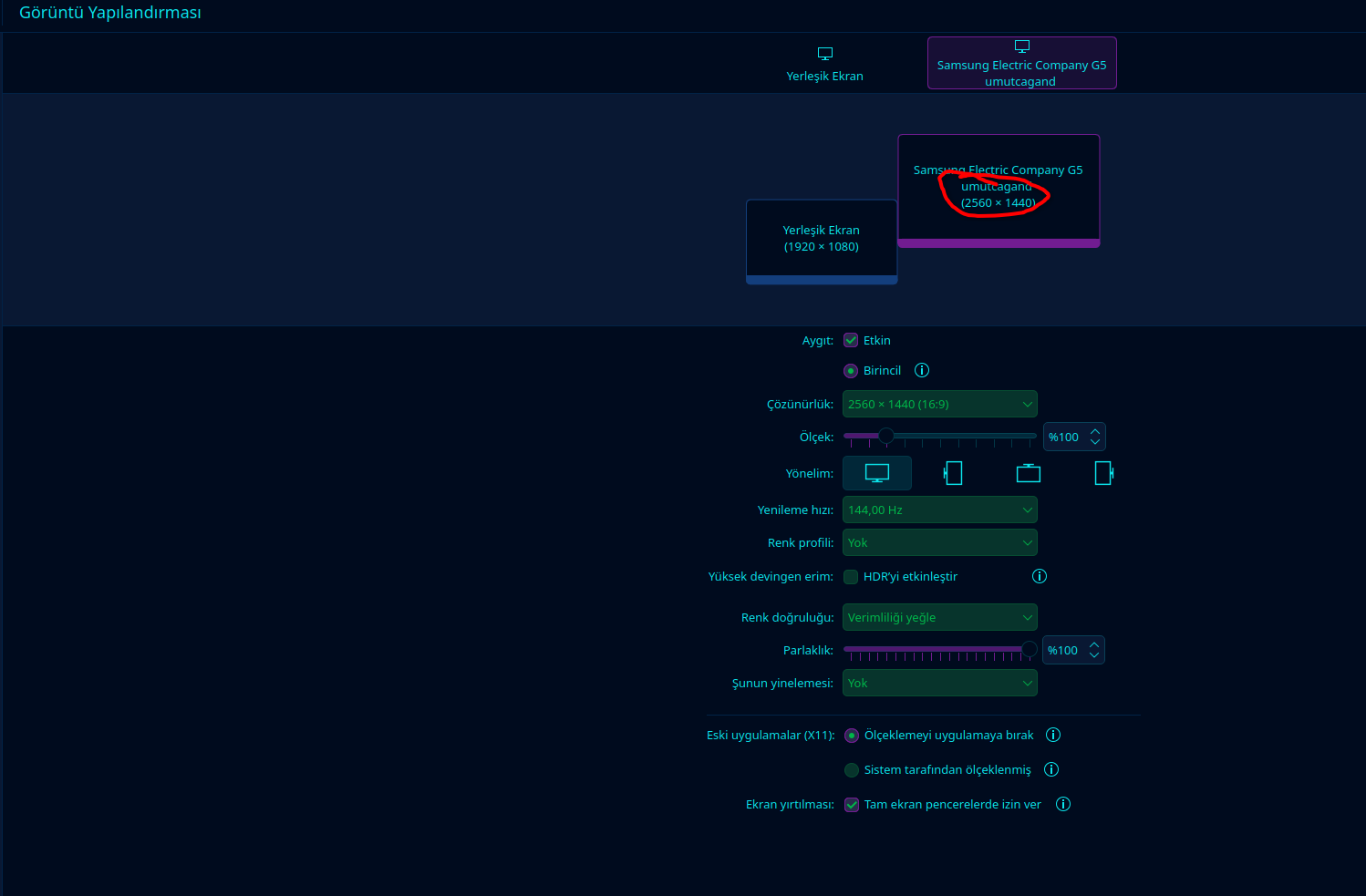Expand the Renk profili dropdown
This screenshot has width=1366, height=896.
coord(940,542)
